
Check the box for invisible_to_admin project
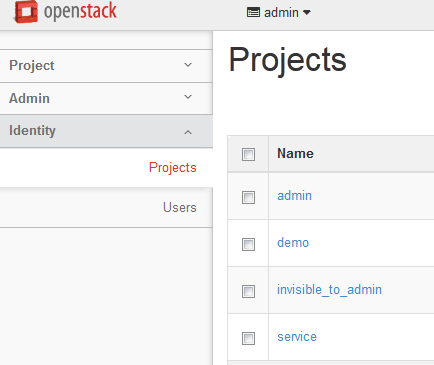(248, 291)
